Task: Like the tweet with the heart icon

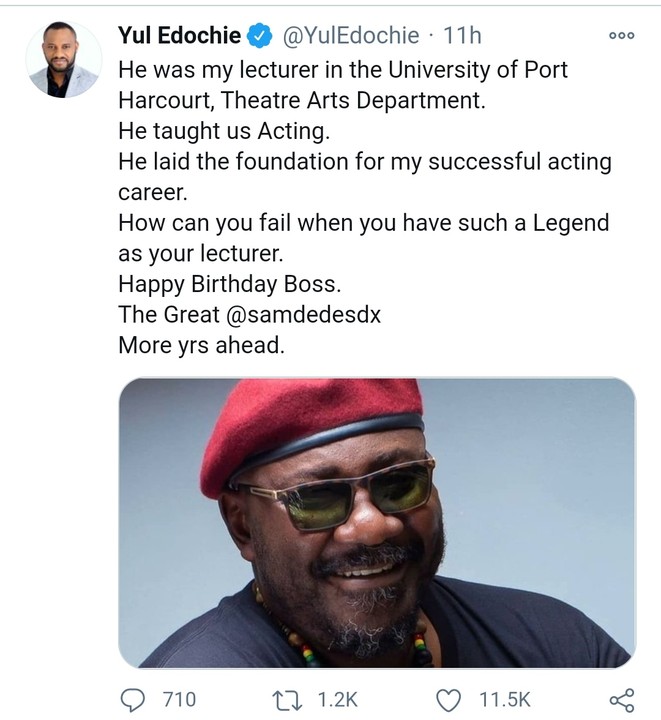Action: [452, 699]
